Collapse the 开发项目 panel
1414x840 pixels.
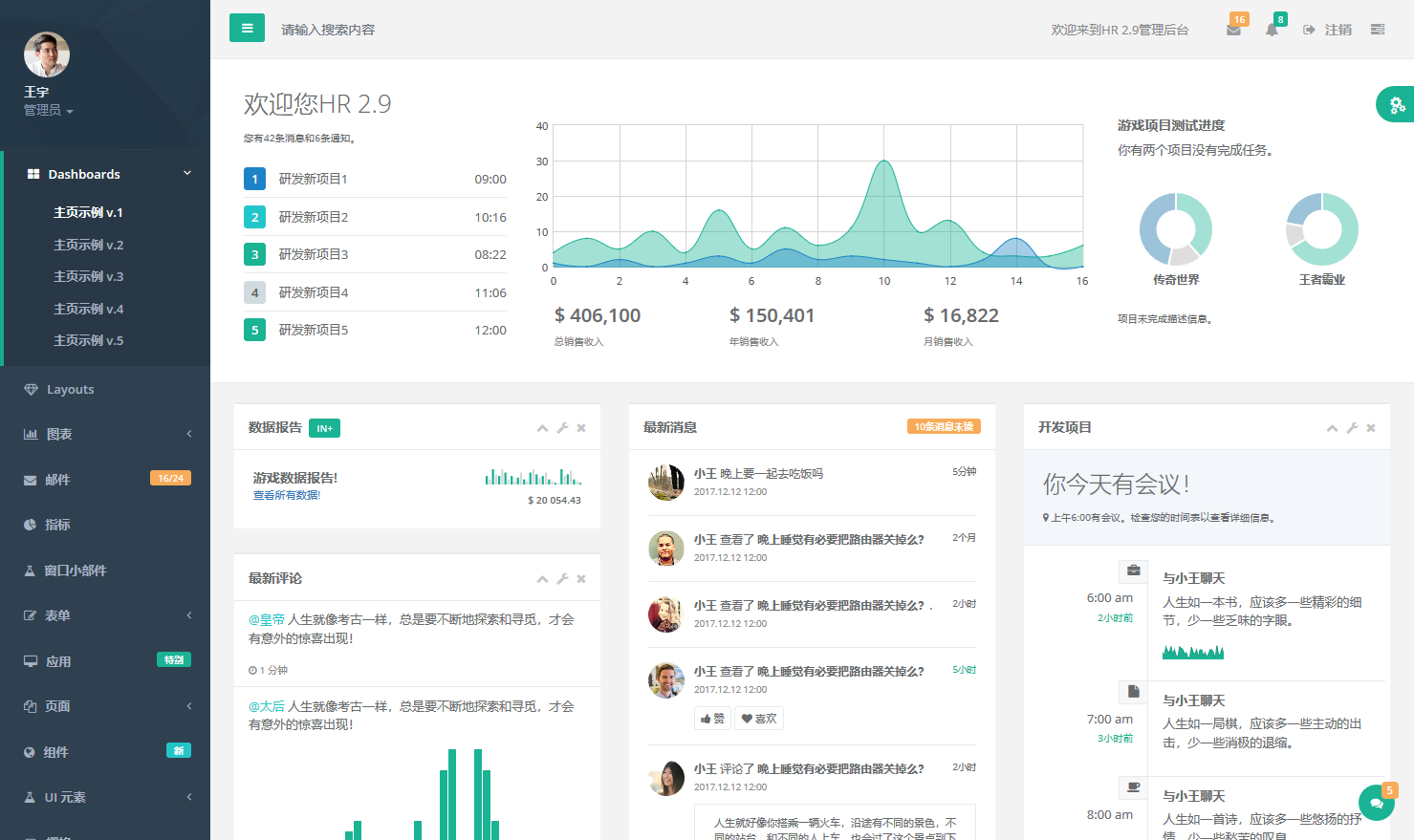pos(1332,428)
